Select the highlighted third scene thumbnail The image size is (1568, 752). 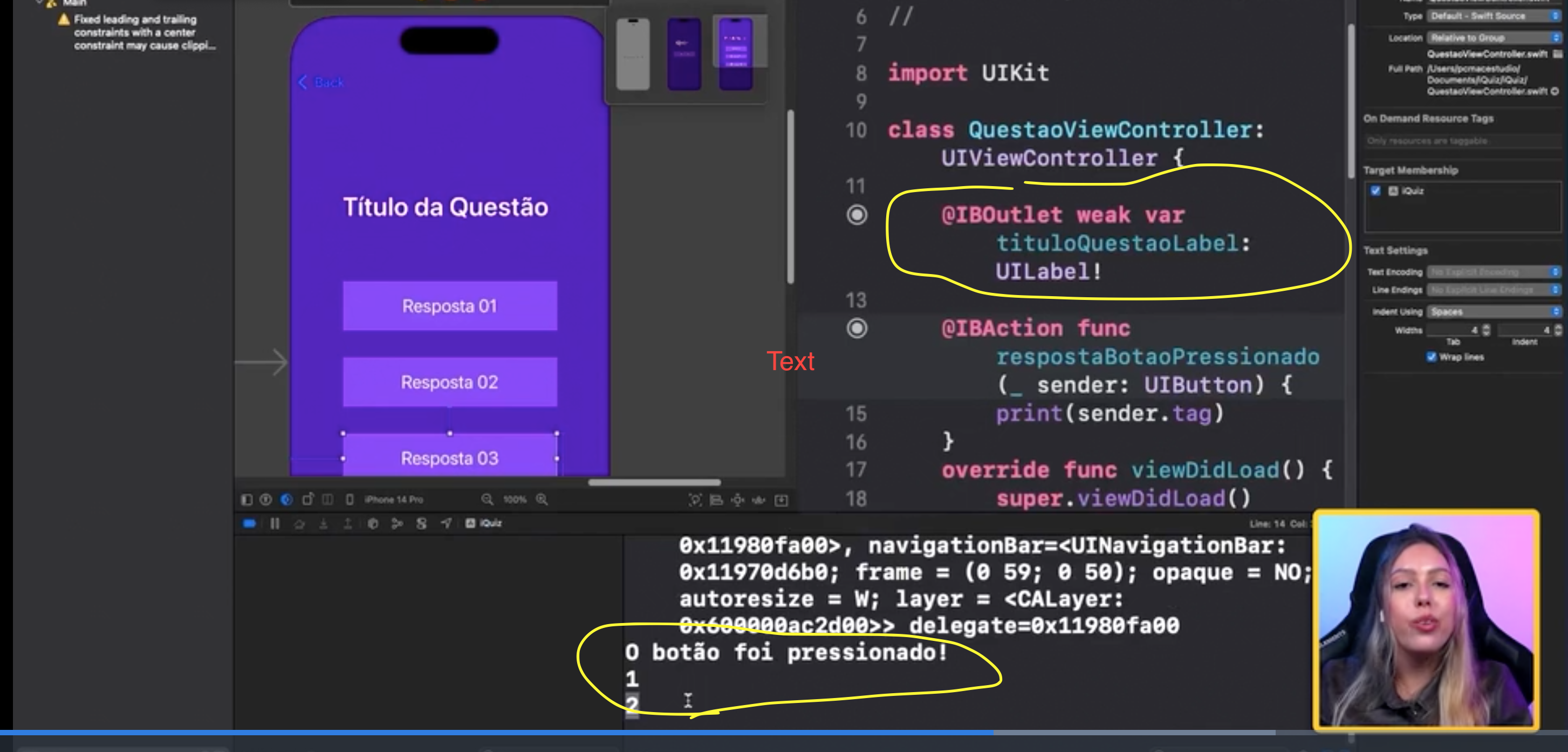click(x=736, y=54)
